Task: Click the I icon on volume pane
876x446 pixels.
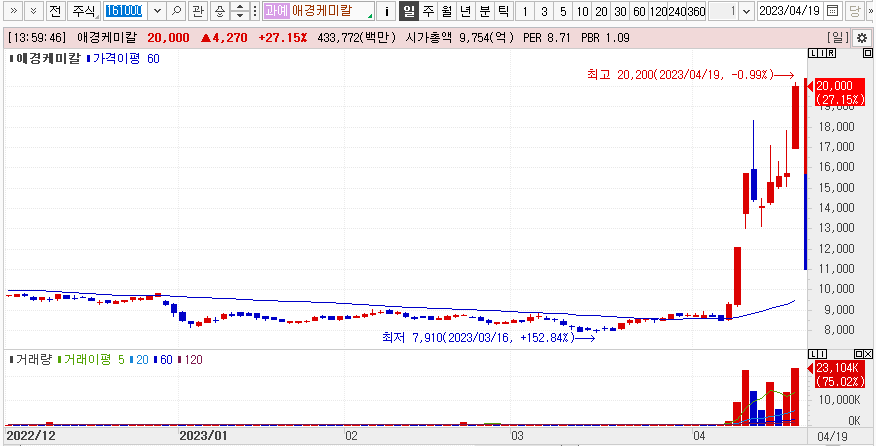Action: 822,354
